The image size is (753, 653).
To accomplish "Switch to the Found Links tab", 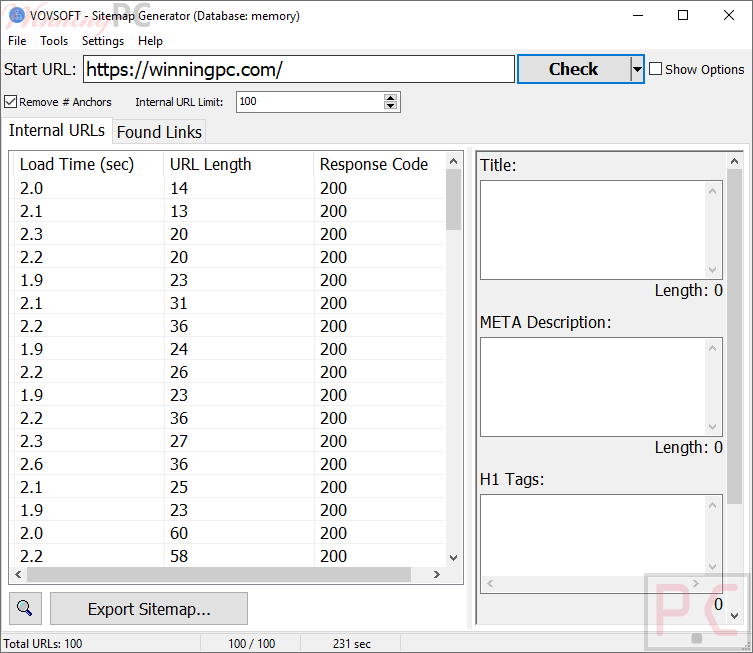I will [159, 132].
